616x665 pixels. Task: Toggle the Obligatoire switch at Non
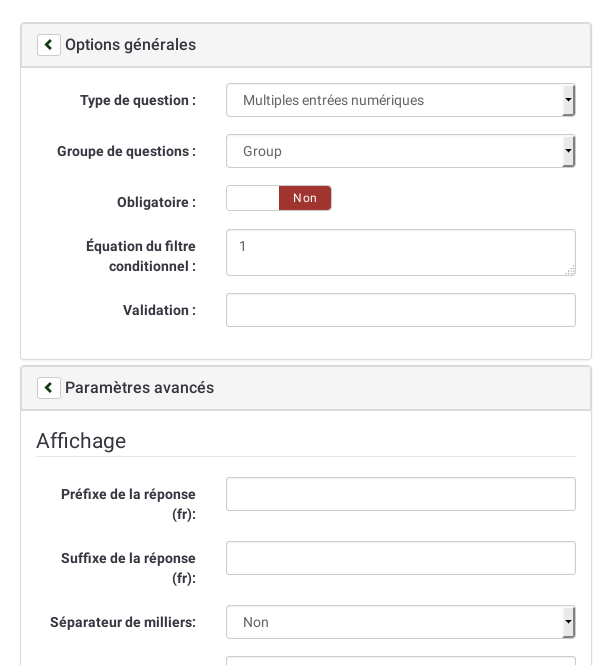tap(304, 198)
